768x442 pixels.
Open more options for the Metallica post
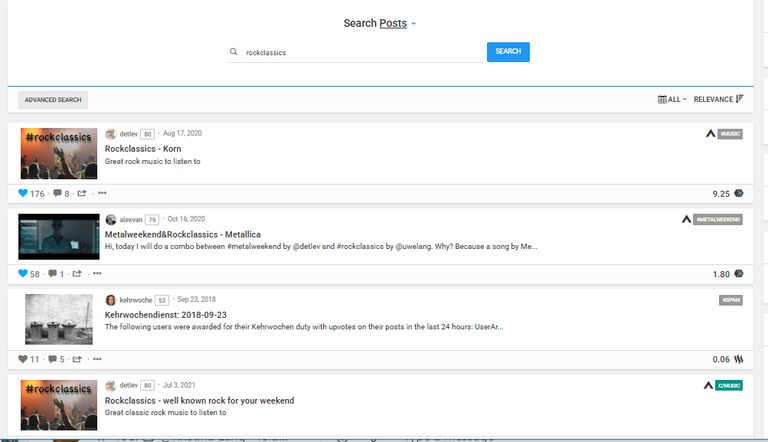(x=97, y=273)
